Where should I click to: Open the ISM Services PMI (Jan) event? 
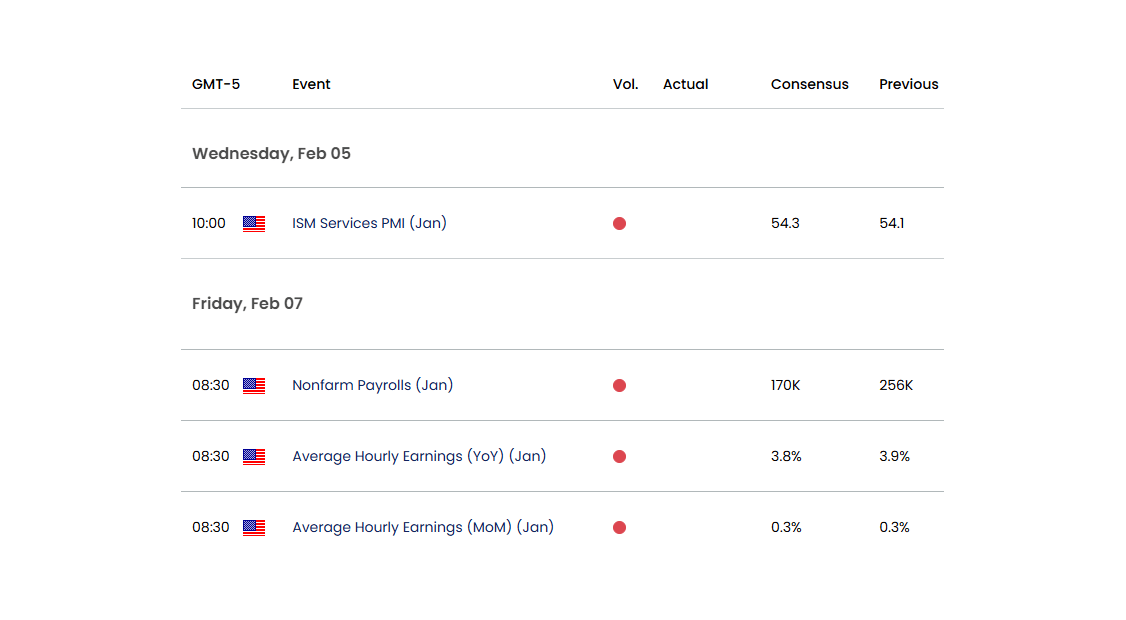(x=367, y=223)
